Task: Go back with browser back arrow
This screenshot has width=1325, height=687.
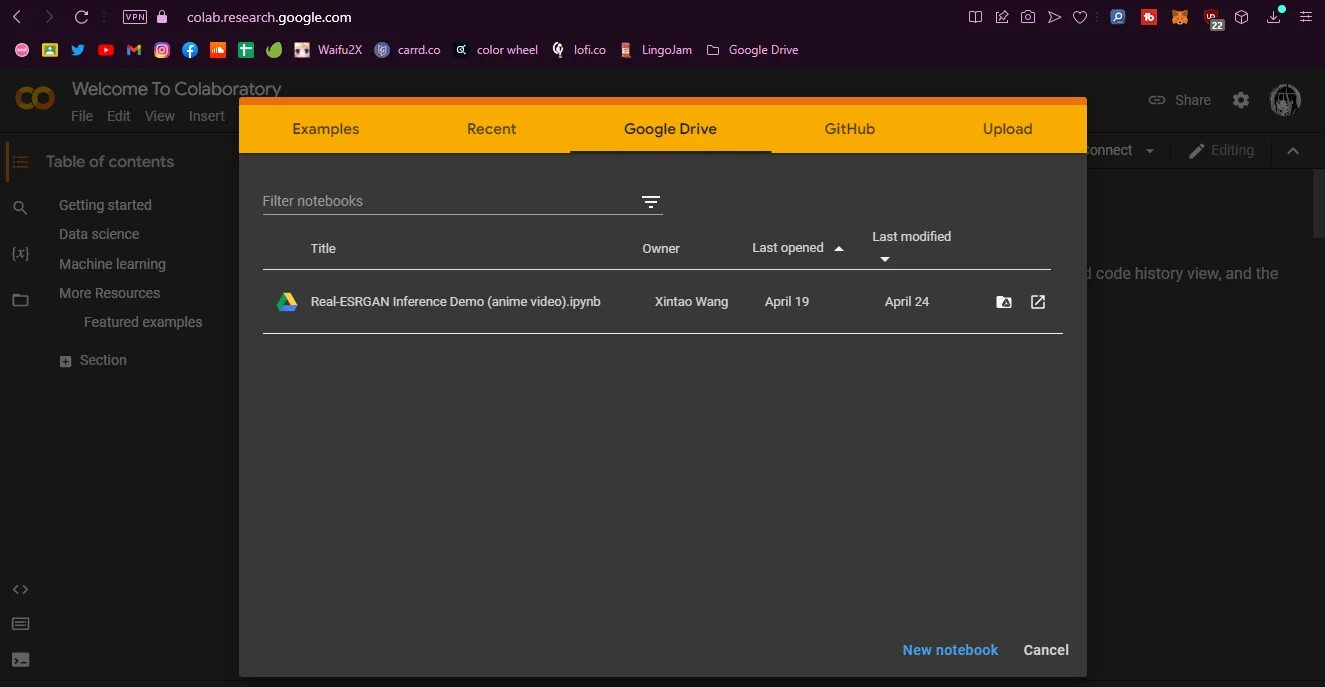Action: 17,17
